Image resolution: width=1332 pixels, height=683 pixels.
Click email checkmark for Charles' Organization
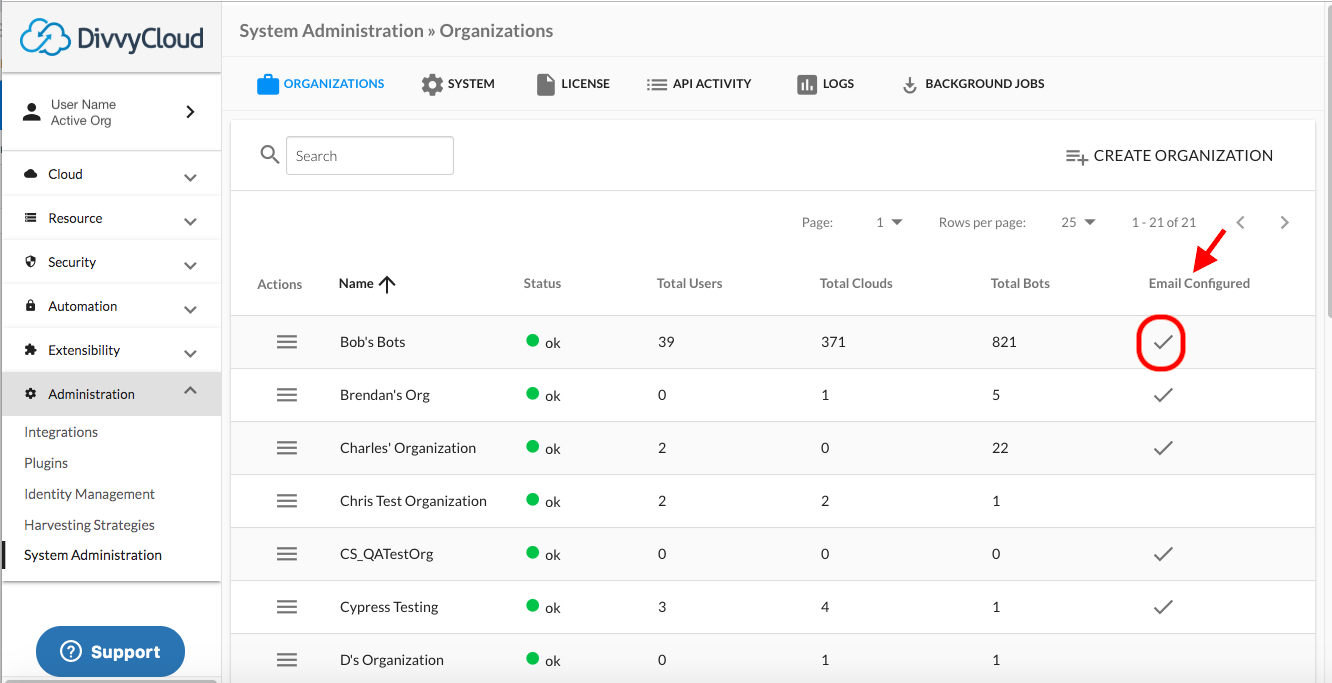1162,448
